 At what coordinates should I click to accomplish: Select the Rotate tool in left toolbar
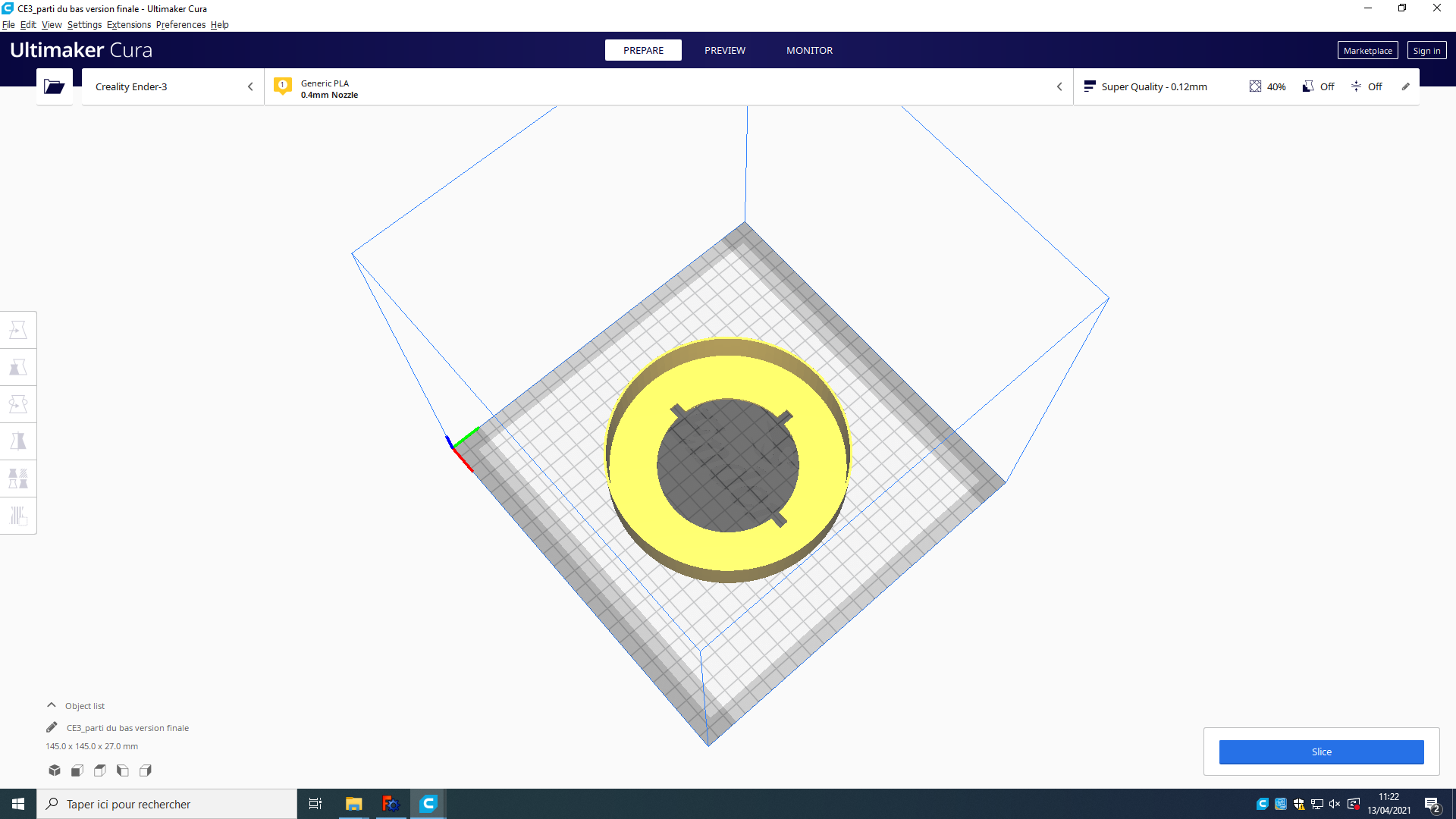click(18, 404)
